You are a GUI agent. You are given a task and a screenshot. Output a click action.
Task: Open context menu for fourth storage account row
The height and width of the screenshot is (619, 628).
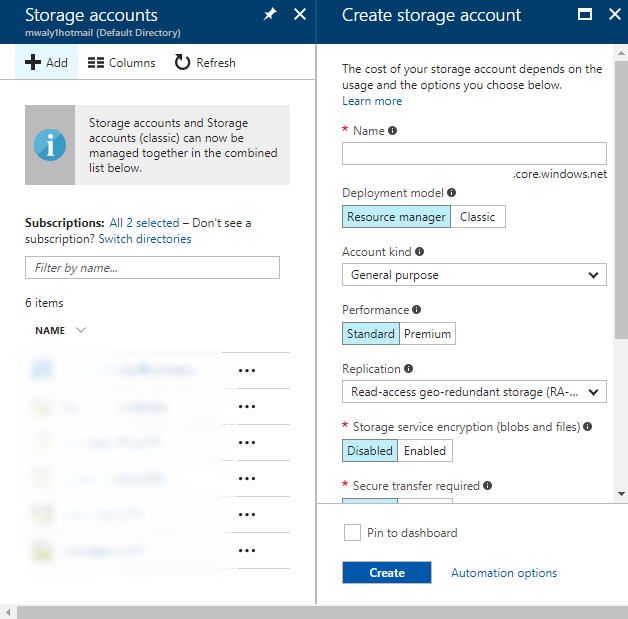pyautogui.click(x=247, y=478)
